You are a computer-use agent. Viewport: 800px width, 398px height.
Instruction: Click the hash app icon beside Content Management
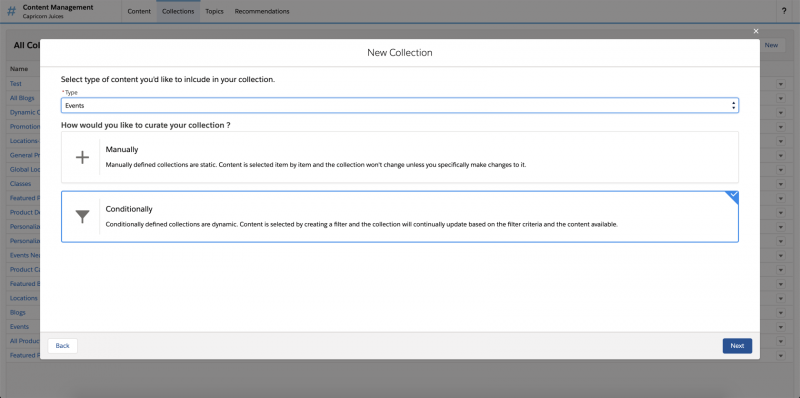coord(11,11)
